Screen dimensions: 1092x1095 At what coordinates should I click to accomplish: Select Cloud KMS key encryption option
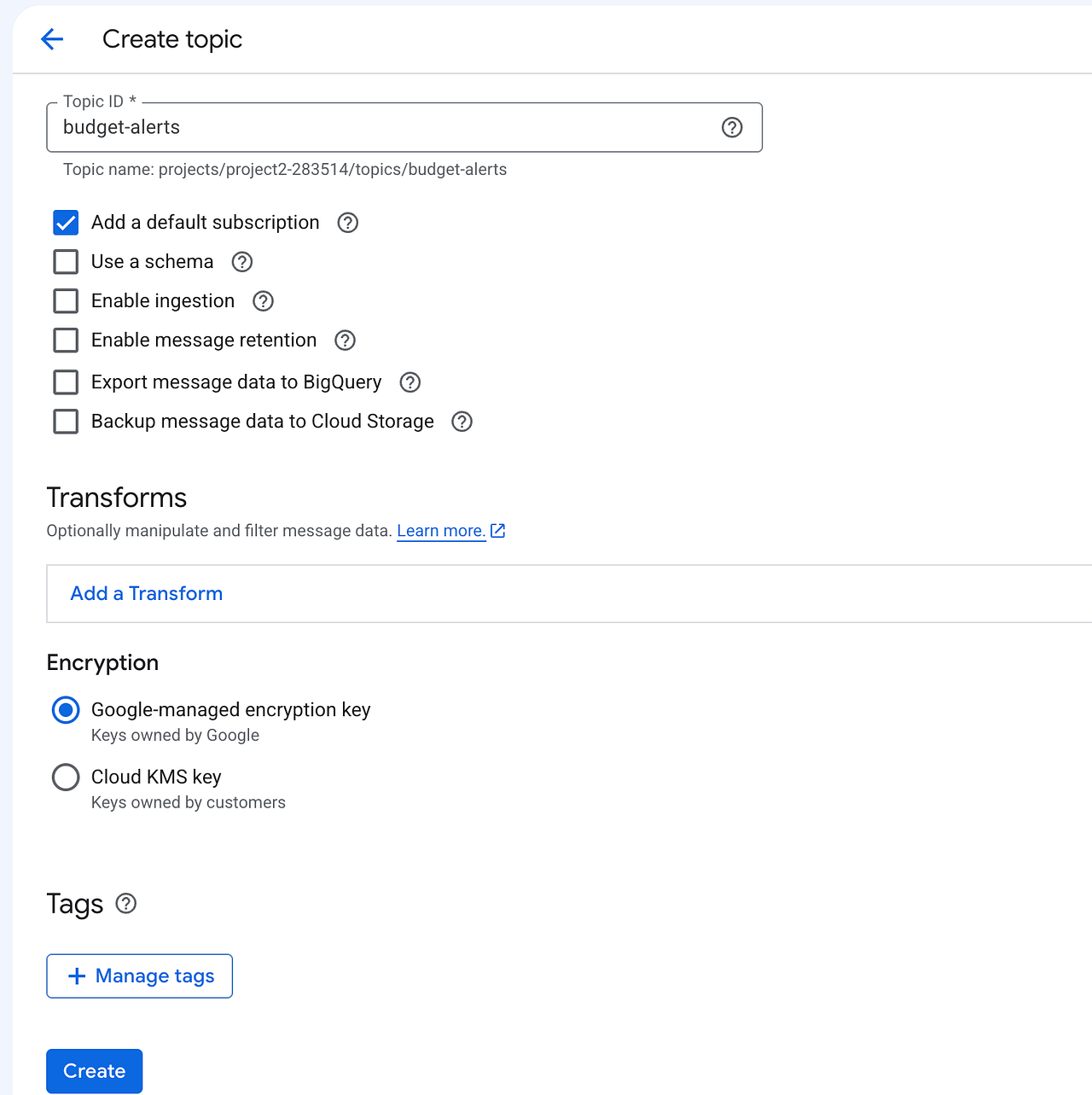[x=66, y=778]
